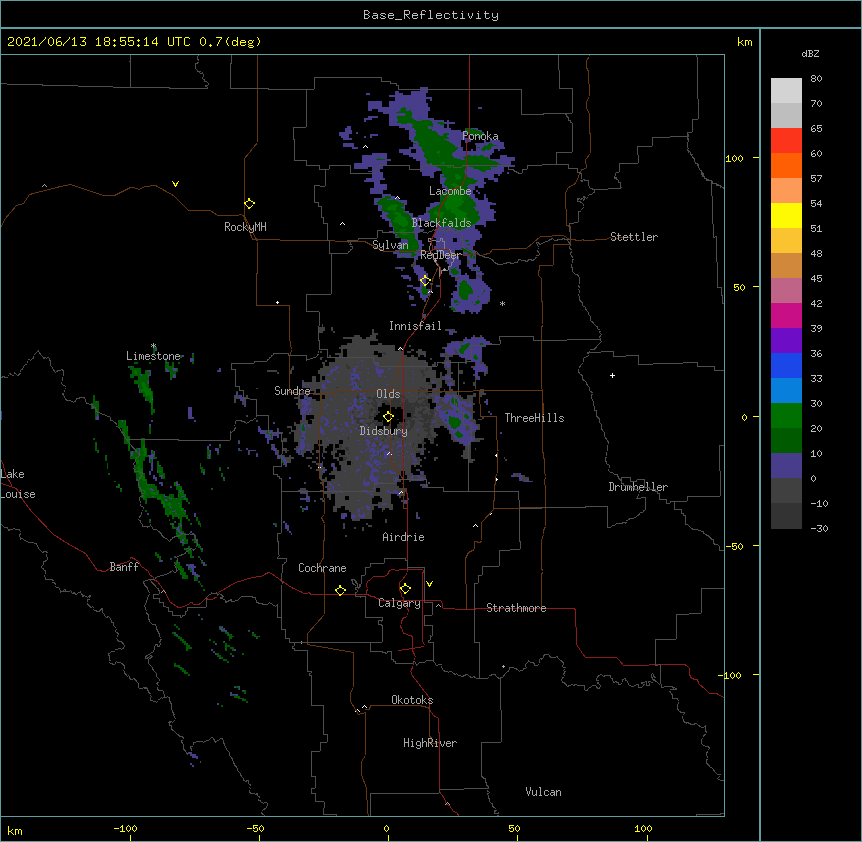862x842 pixels.
Task: Click the RockyMH label
Action: (x=245, y=227)
